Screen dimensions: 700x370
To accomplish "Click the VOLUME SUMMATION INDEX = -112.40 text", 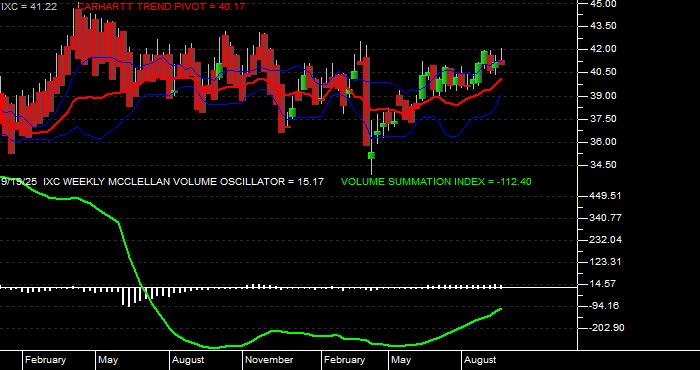I will click(436, 182).
